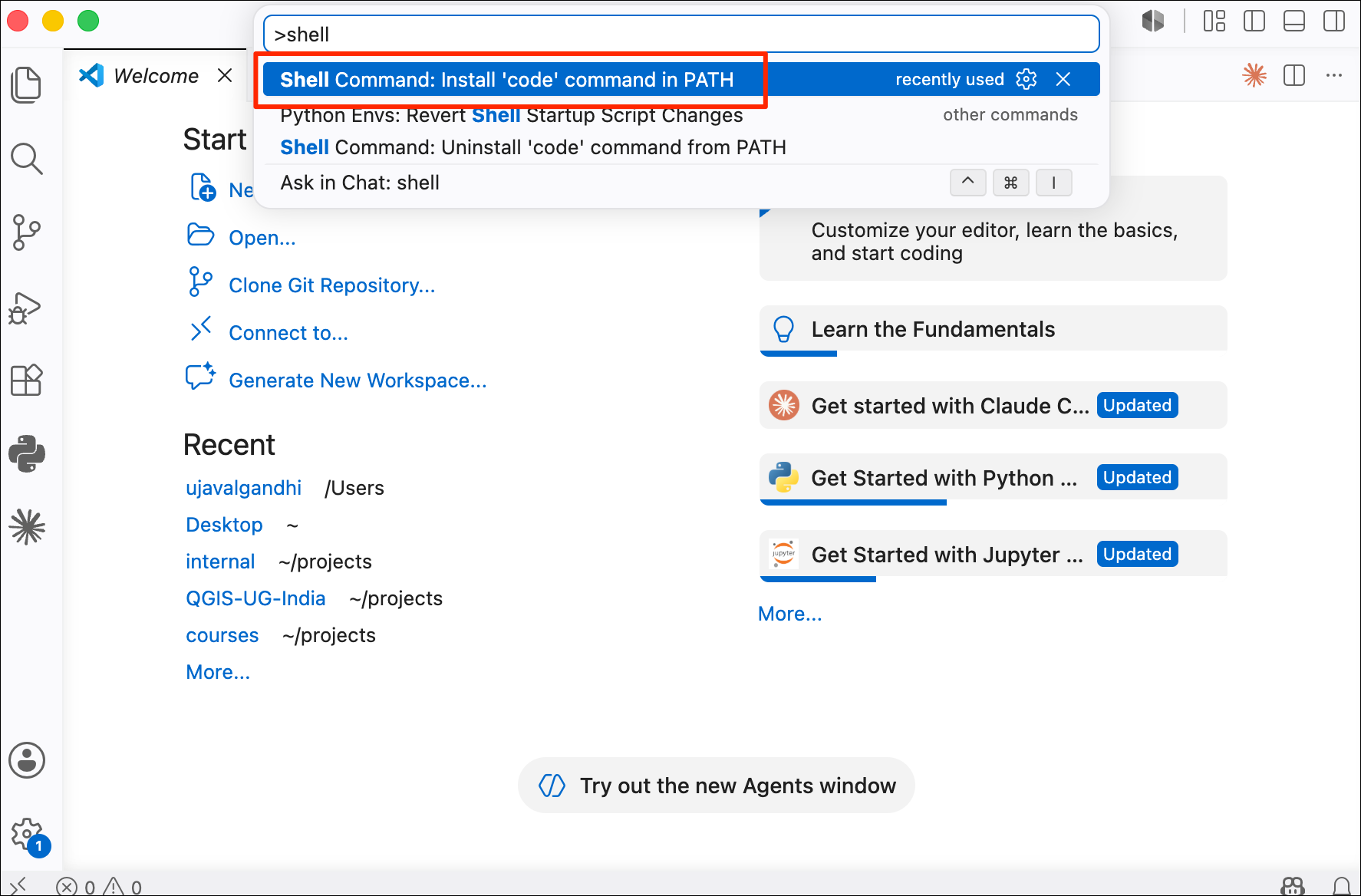1361x896 pixels.
Task: Open notifications bell in status bar
Action: 1342,886
